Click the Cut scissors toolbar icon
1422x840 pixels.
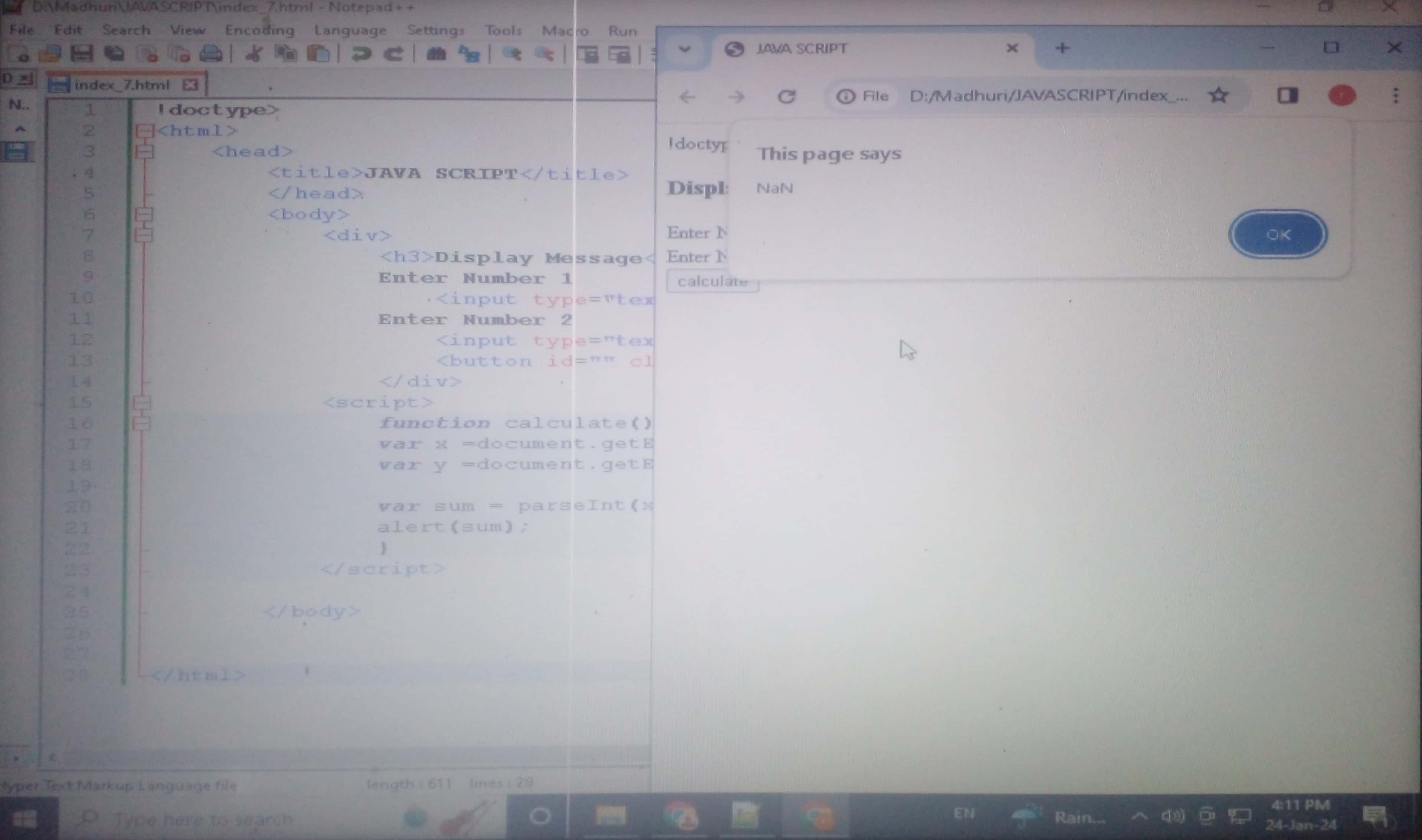pos(253,54)
